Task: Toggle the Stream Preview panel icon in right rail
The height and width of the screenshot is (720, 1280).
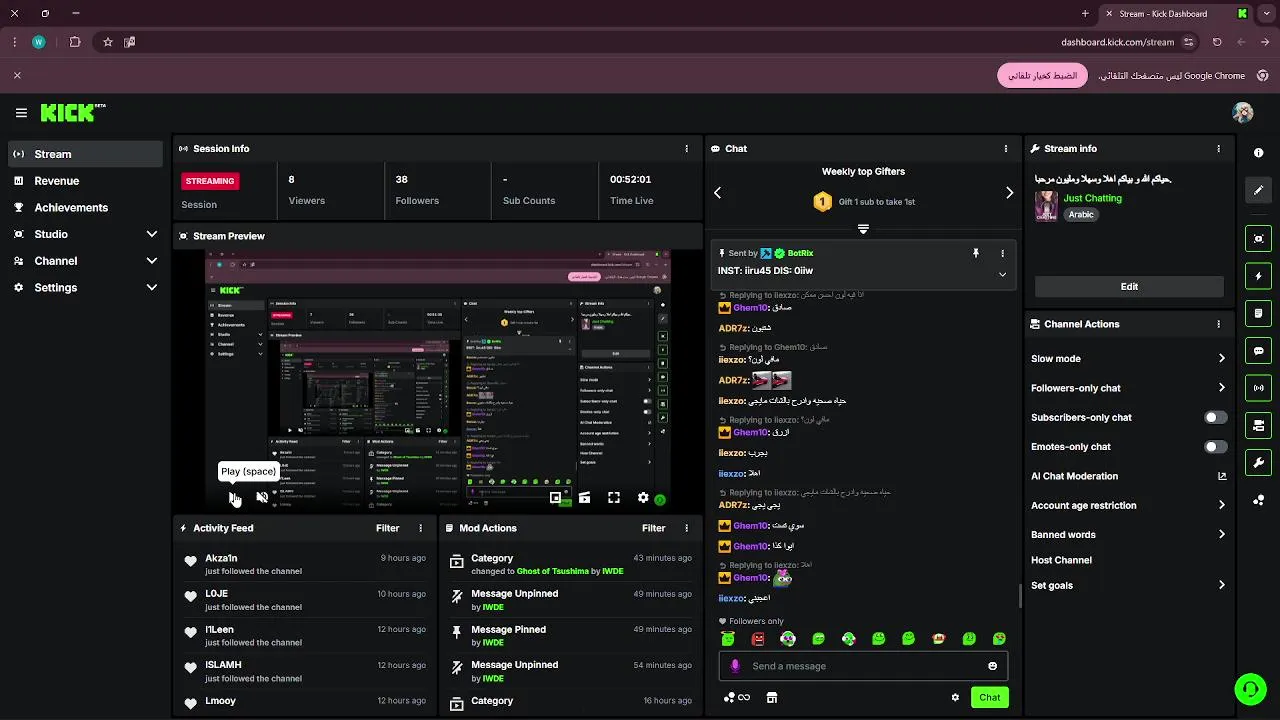Action: 1258,238
